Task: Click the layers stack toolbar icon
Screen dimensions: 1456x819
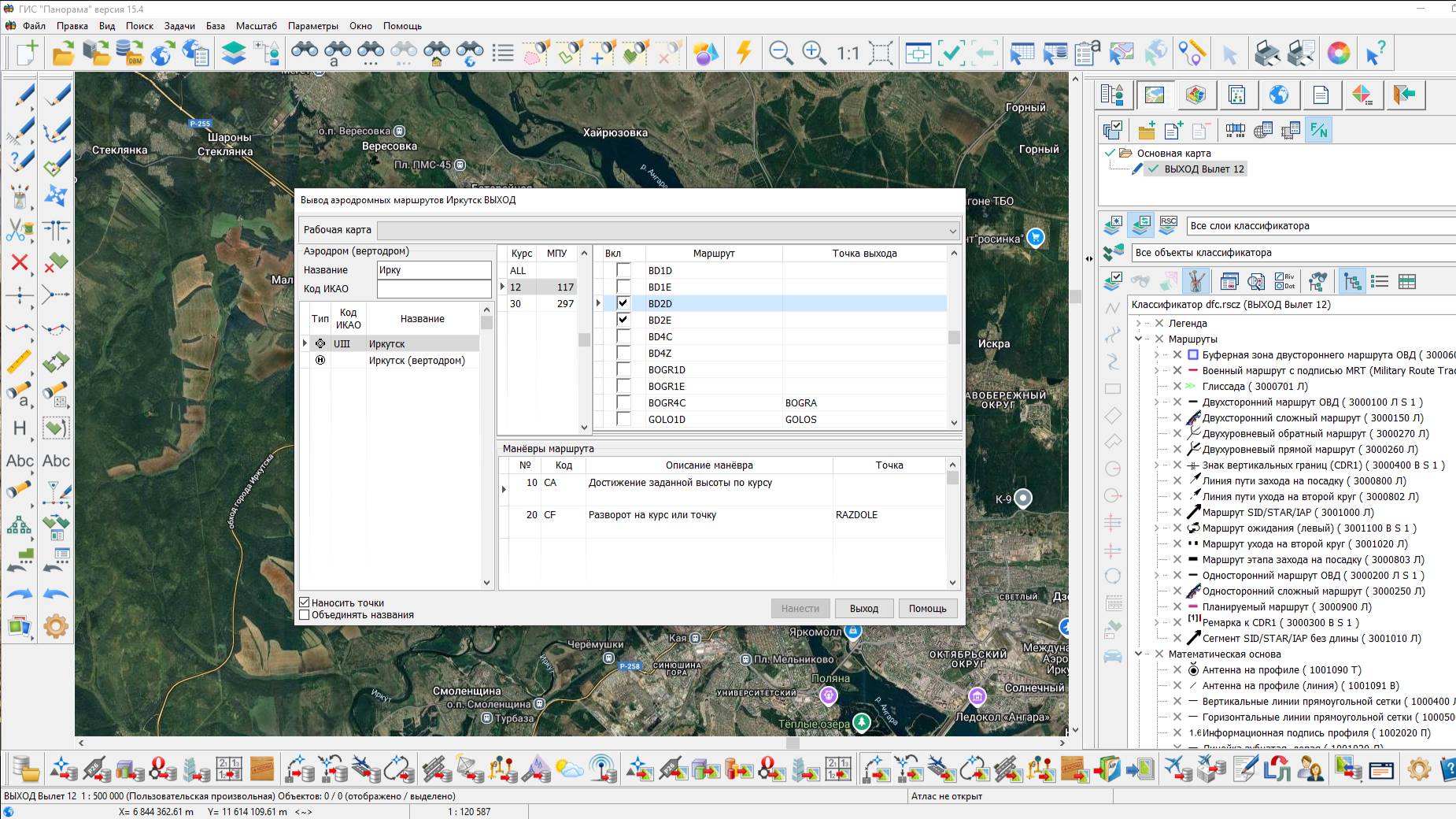Action: [x=234, y=54]
